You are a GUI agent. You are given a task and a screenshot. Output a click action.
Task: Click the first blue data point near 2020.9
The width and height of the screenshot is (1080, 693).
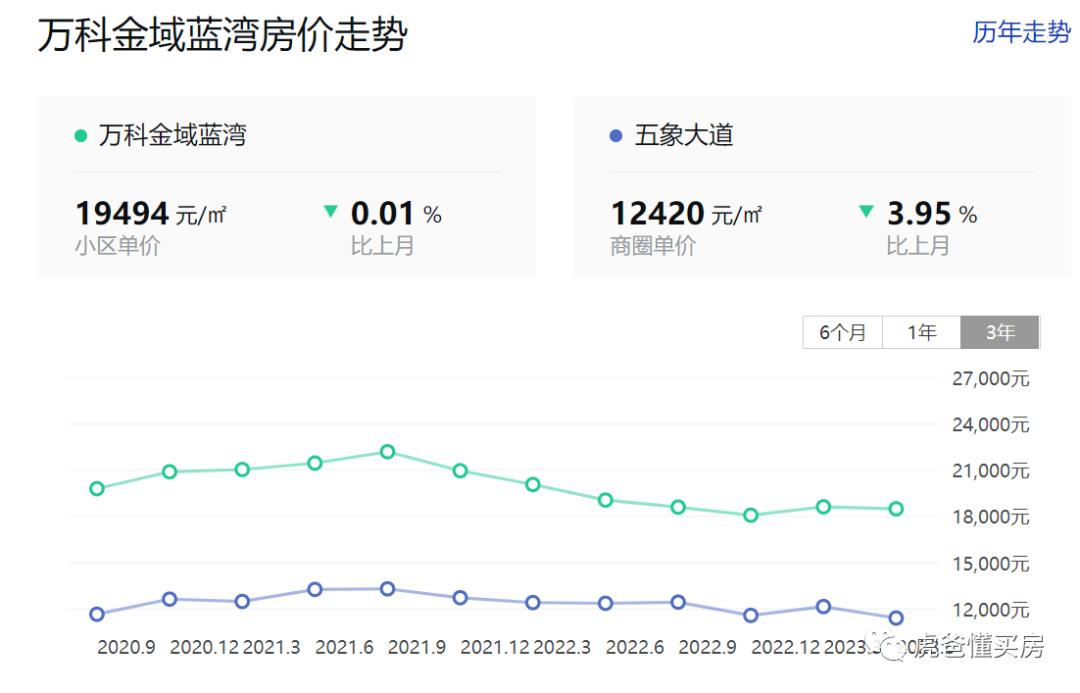click(x=96, y=614)
